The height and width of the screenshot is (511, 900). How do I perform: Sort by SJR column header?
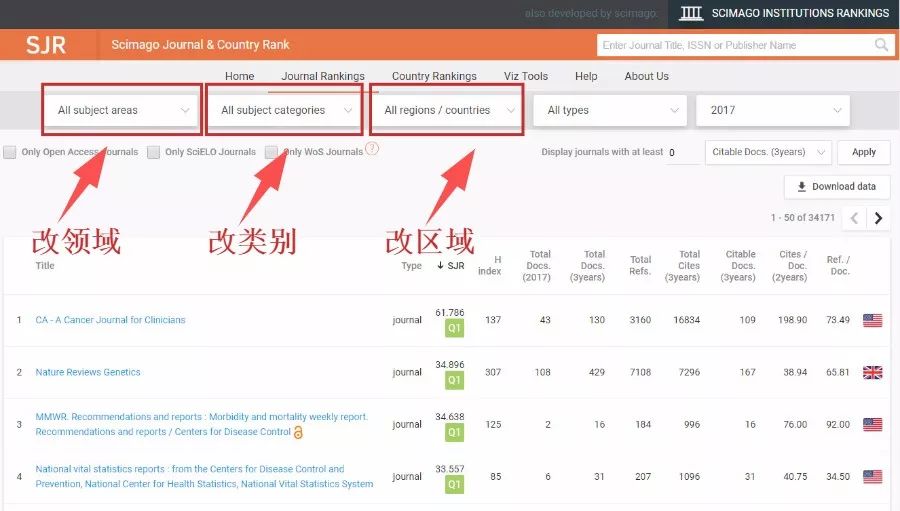(451, 265)
